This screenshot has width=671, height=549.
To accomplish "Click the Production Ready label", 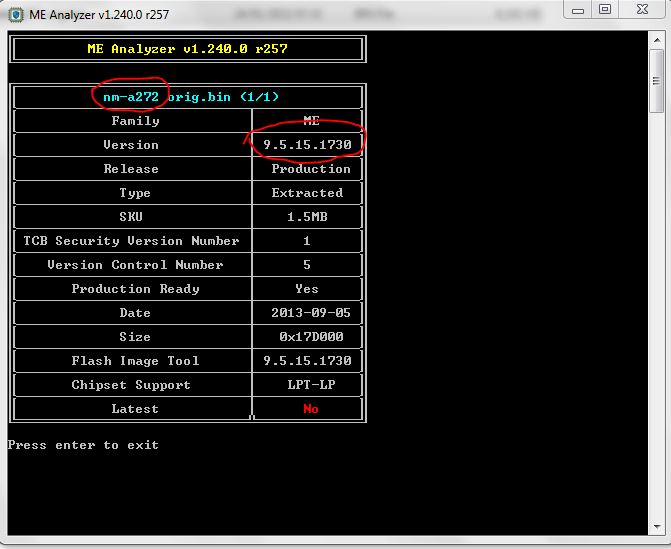I will coord(135,289).
